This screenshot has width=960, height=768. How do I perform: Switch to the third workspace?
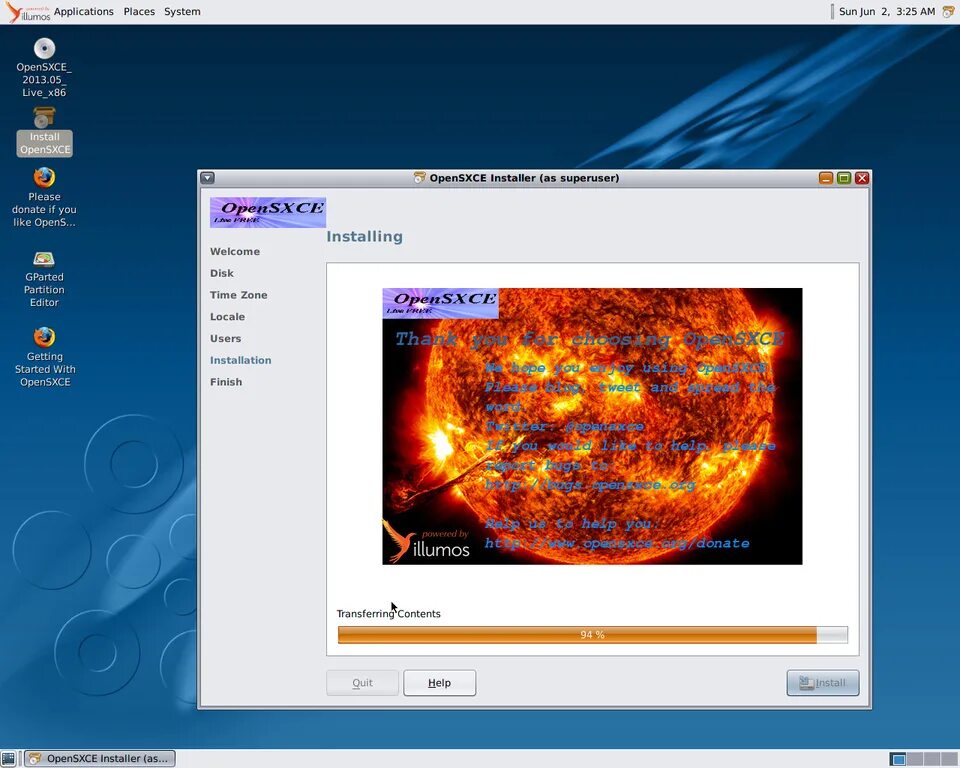(x=932, y=759)
